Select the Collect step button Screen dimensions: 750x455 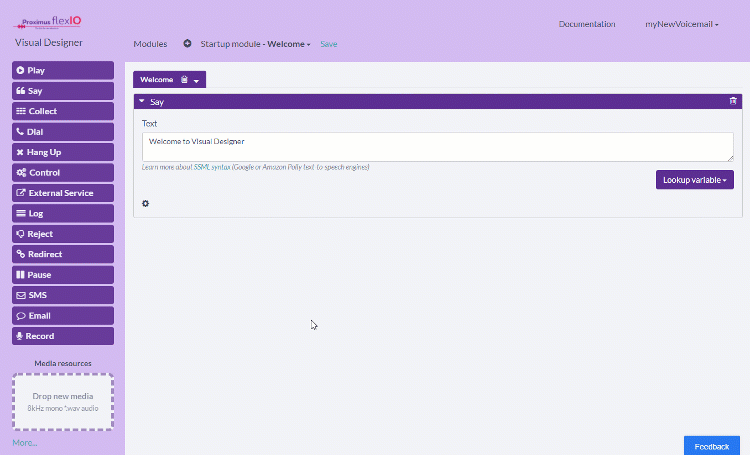63,111
